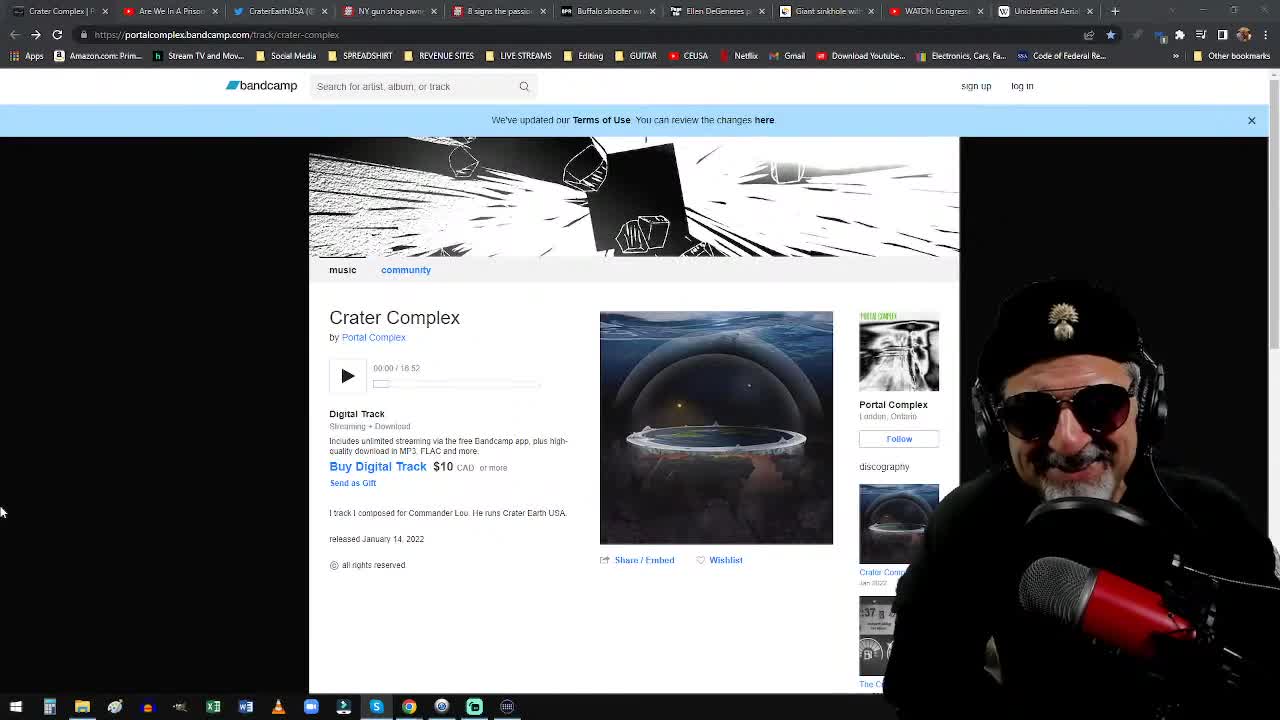1280x720 pixels.
Task: Open Zoom from the taskbar
Action: (x=311, y=707)
